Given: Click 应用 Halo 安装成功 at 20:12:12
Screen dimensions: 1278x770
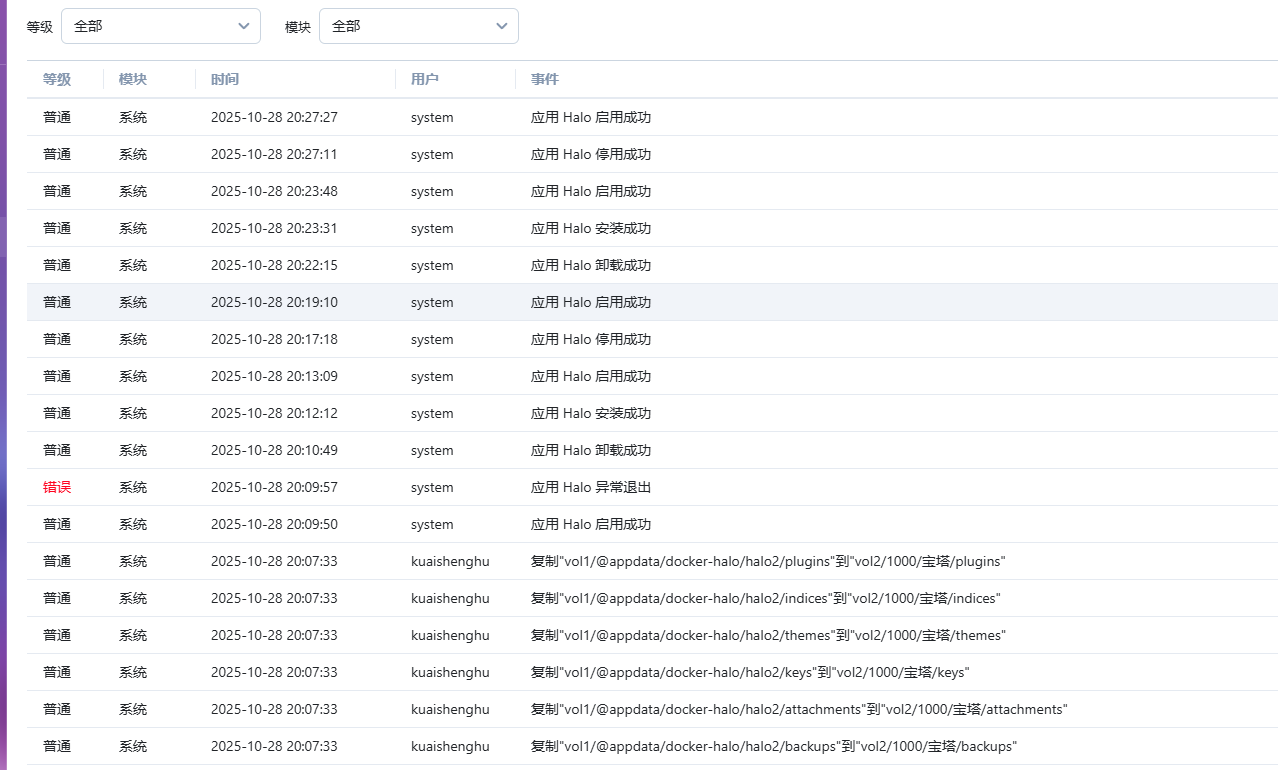Looking at the screenshot, I should click(x=591, y=413).
